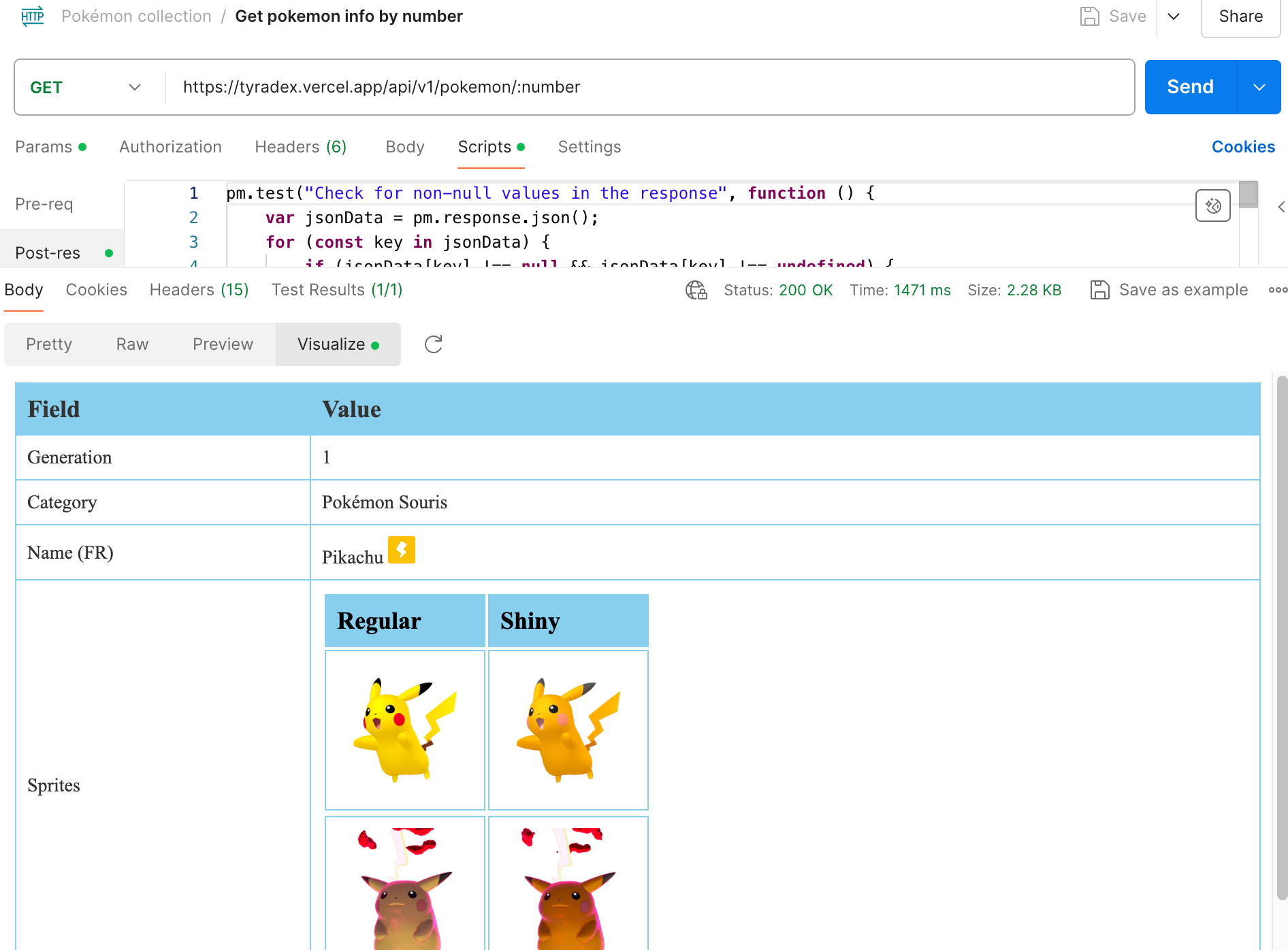Click the 'Regular' sprite column header
Image resolution: width=1288 pixels, height=950 pixels.
(x=405, y=621)
